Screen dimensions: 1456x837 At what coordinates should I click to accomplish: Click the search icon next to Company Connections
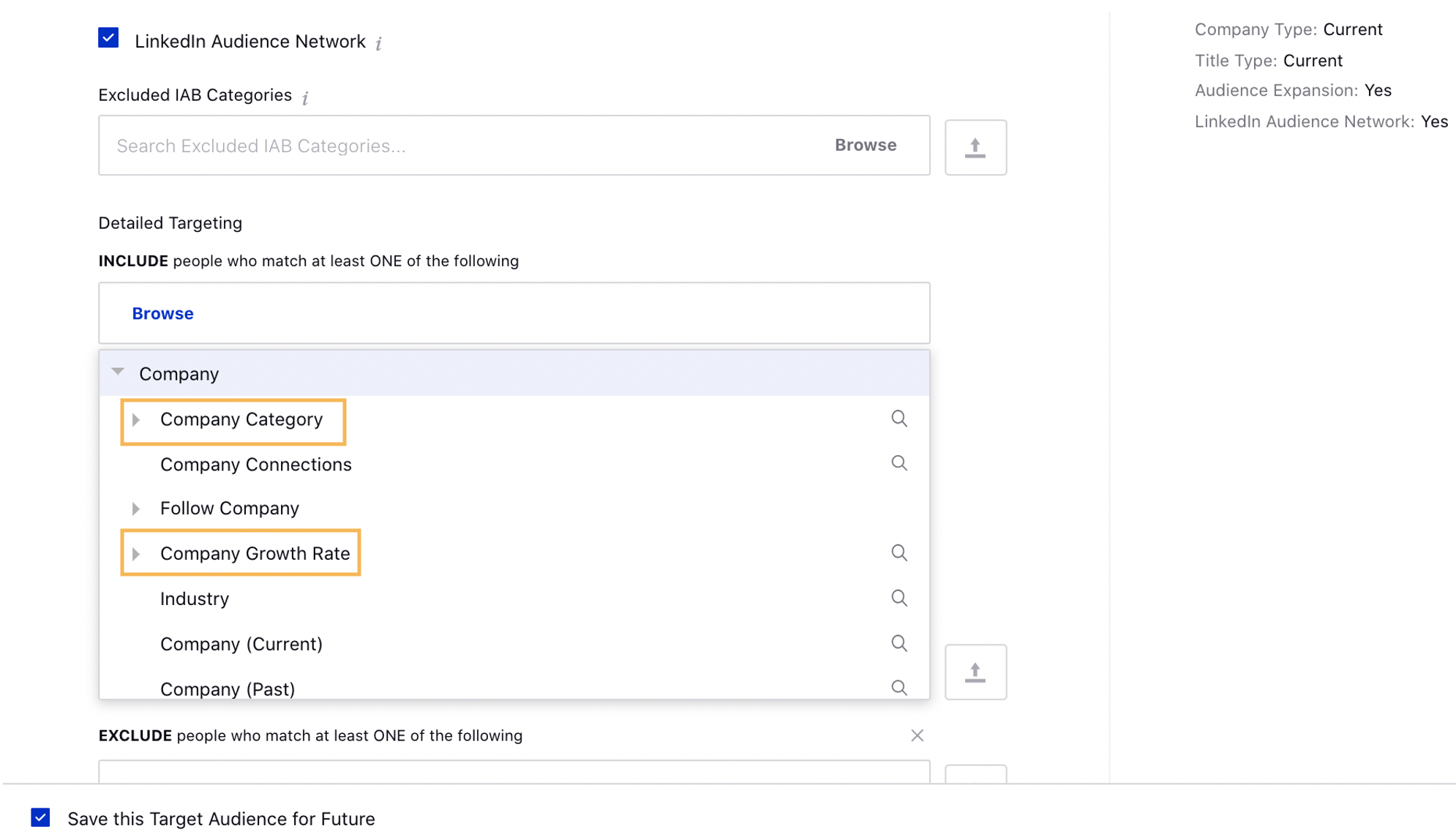click(898, 463)
